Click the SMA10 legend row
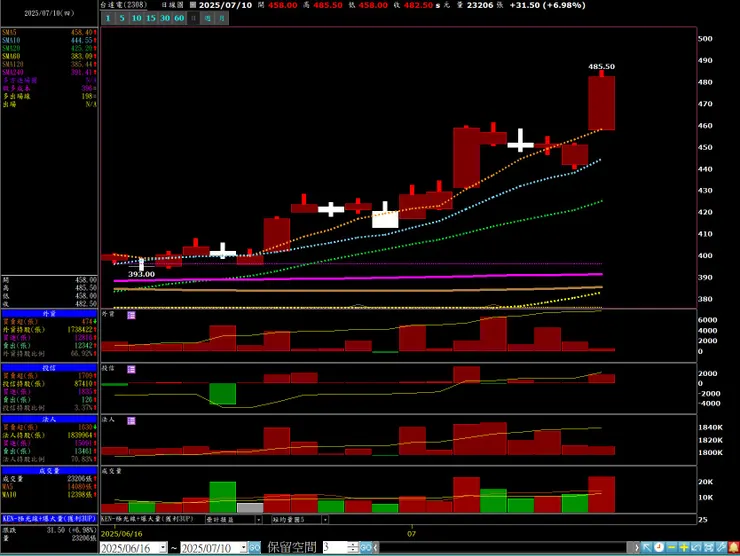The image size is (740, 556). click(49, 41)
